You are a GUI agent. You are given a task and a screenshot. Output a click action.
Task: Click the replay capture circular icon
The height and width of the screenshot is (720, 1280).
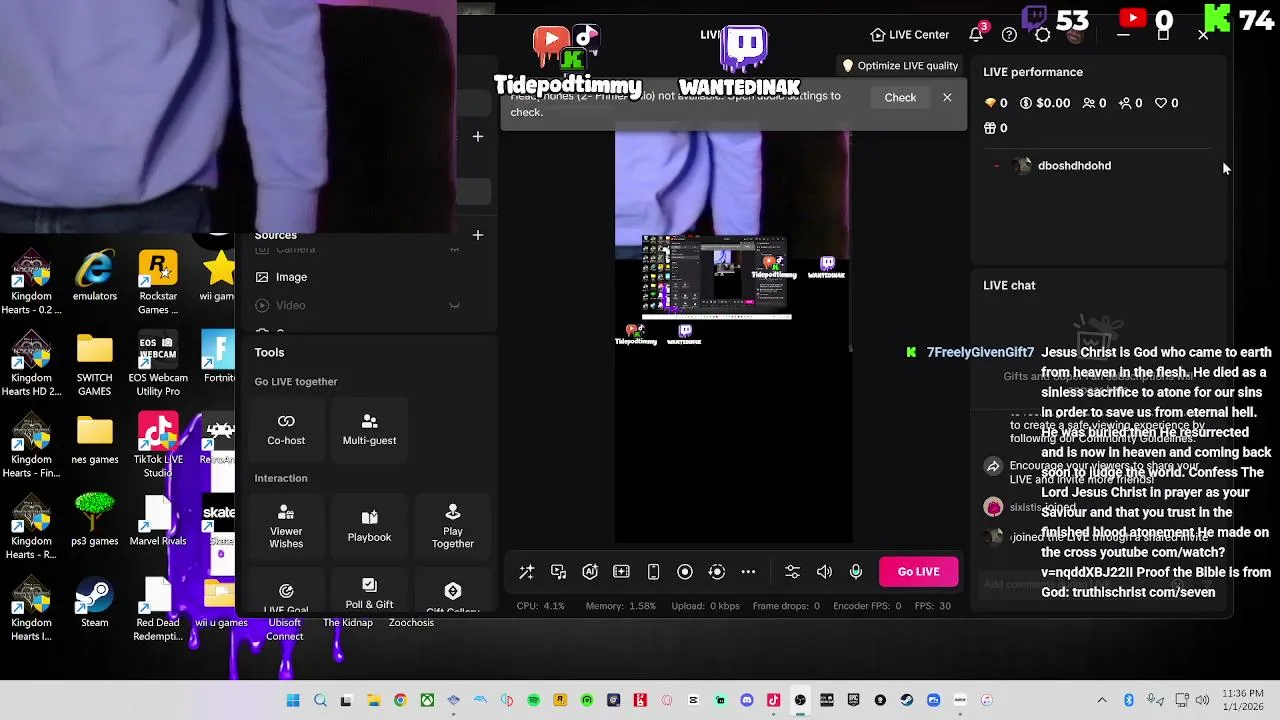pos(716,572)
